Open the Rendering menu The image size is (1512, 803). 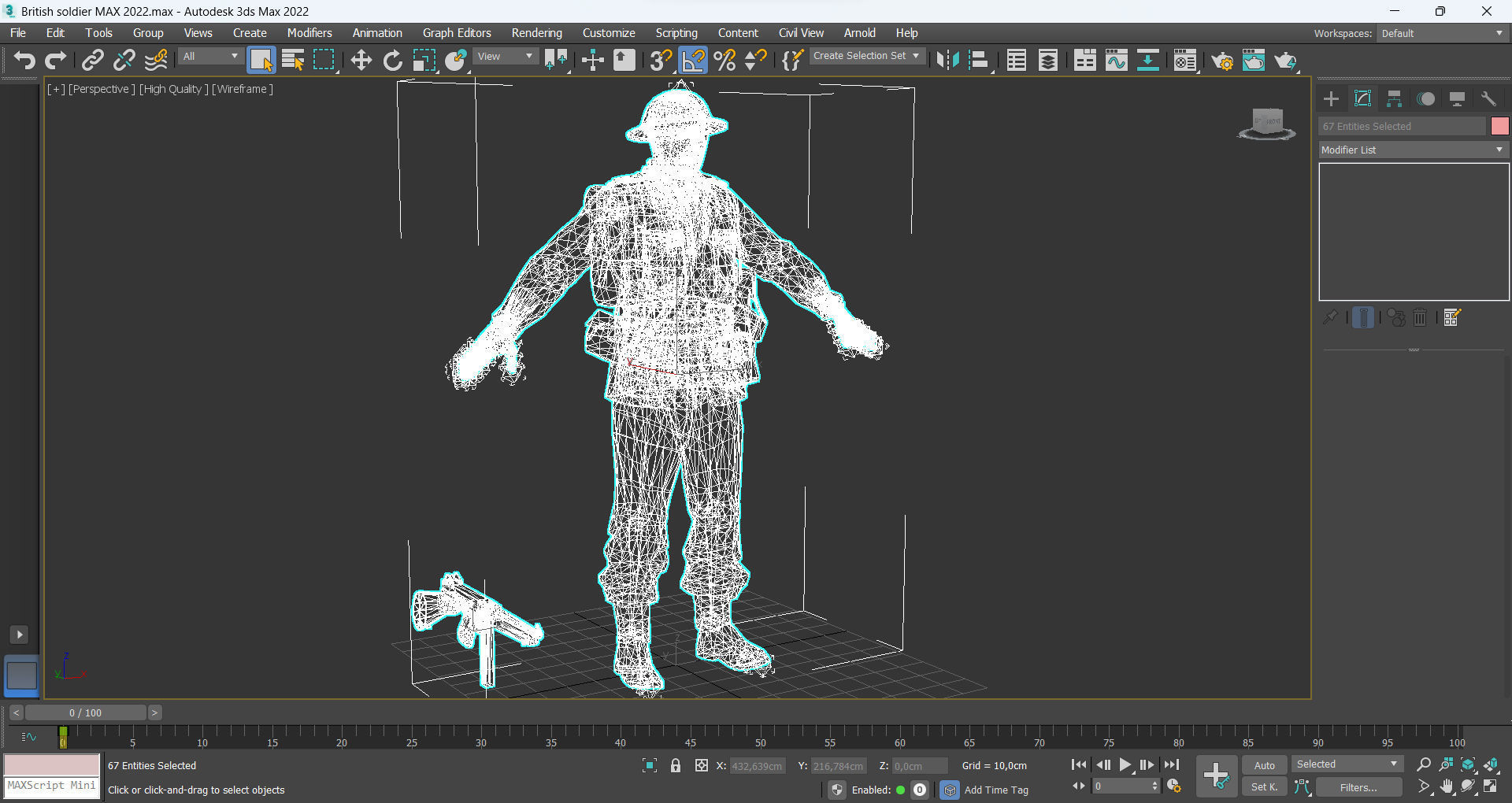coord(537,33)
